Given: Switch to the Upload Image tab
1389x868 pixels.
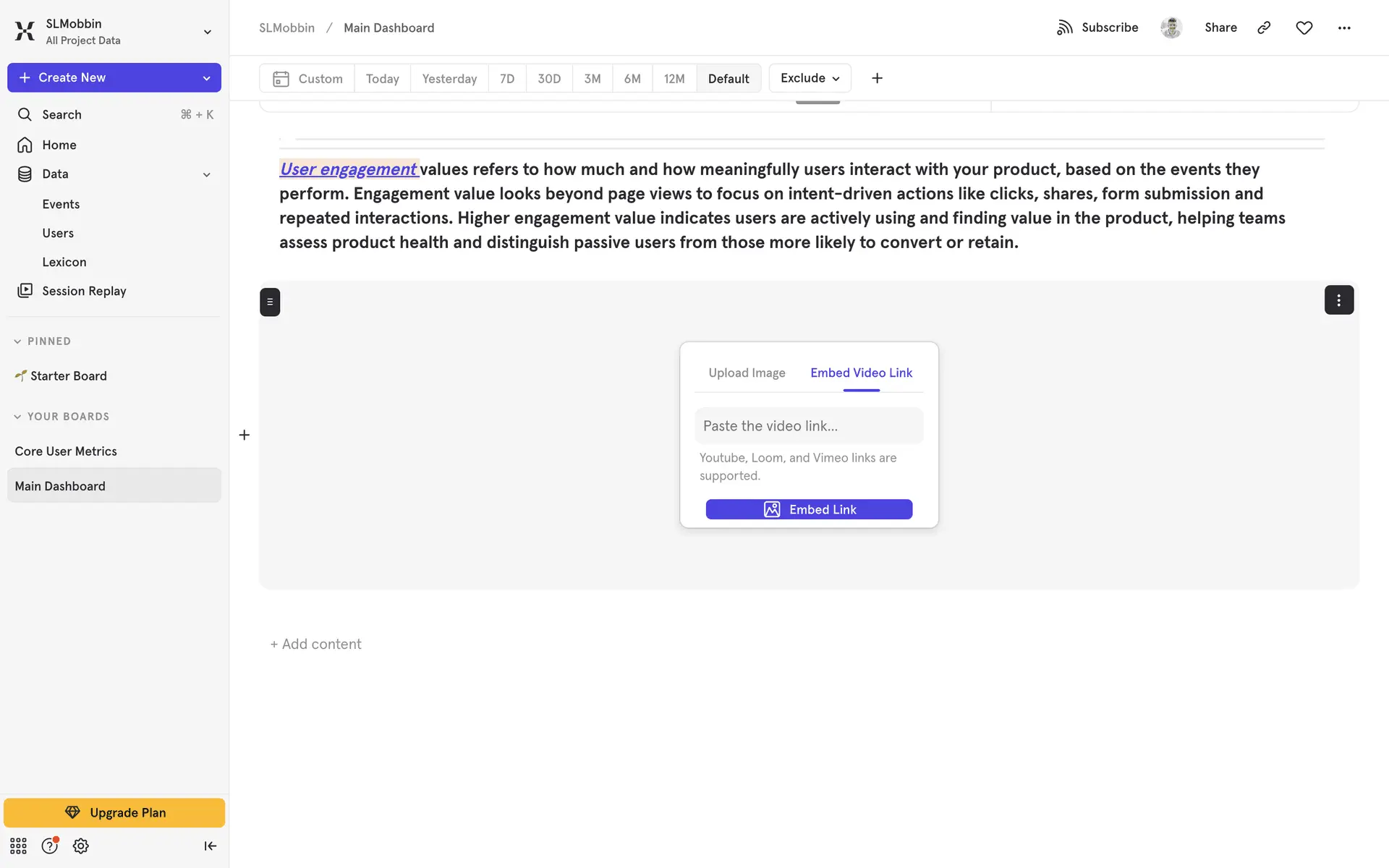Looking at the screenshot, I should point(747,373).
